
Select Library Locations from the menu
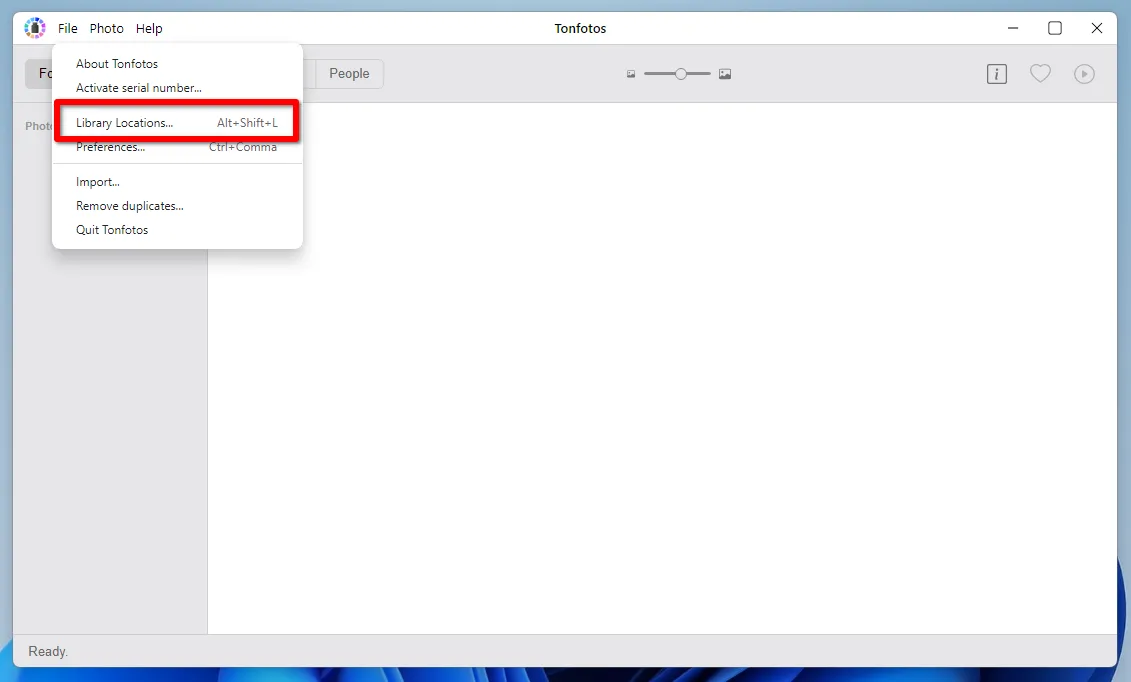coord(125,123)
